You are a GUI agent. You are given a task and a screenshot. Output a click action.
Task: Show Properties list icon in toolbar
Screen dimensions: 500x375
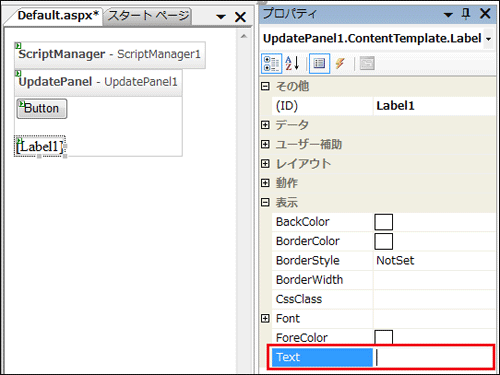[319, 63]
